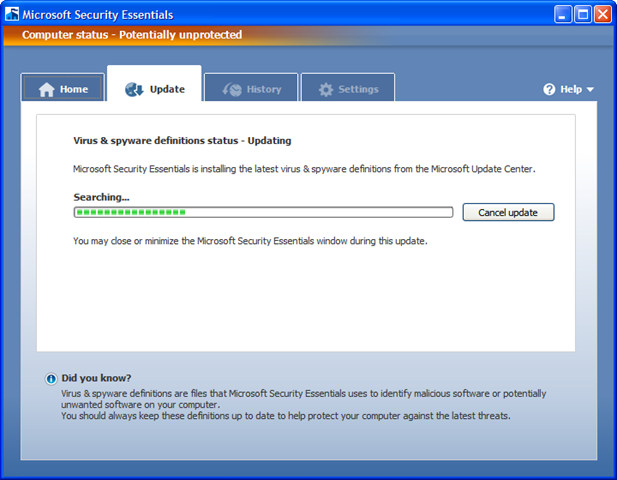The height and width of the screenshot is (480, 617).
Task: Click the Update globe arrow icon
Action: click(x=134, y=89)
